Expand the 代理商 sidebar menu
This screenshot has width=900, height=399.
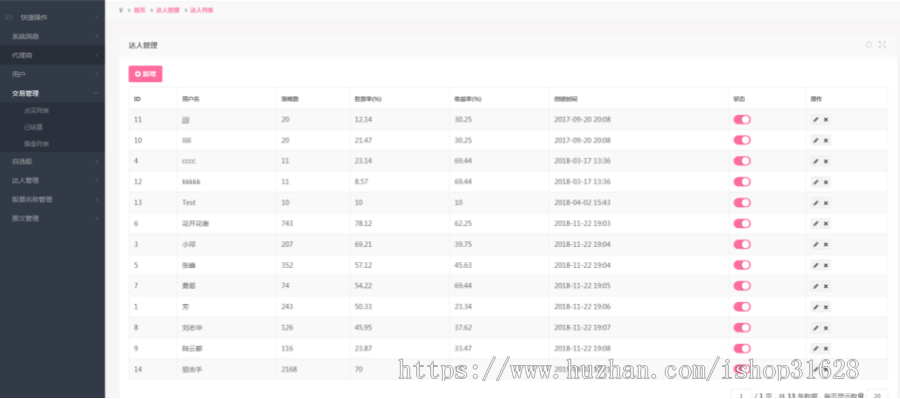point(52,55)
